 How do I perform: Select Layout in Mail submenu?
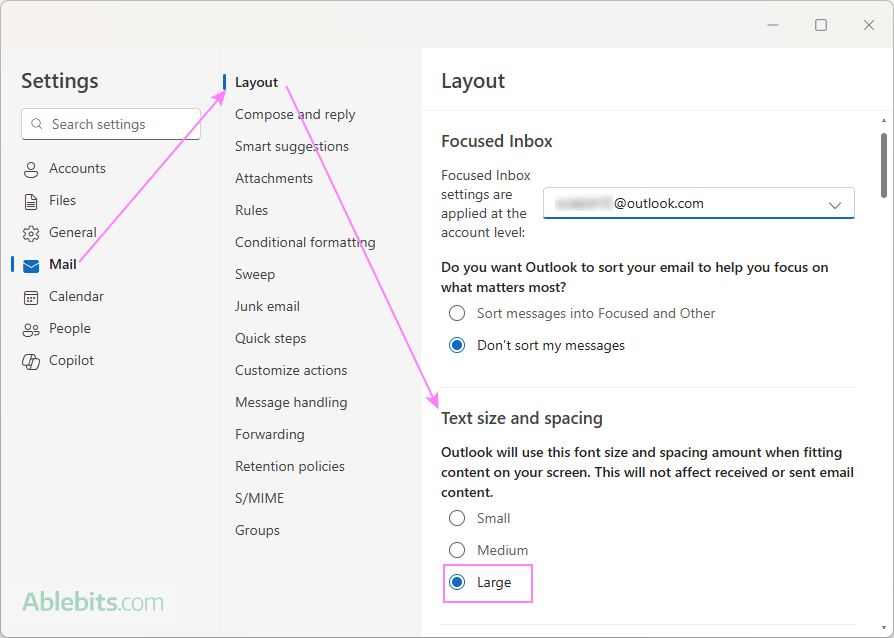[x=256, y=82]
